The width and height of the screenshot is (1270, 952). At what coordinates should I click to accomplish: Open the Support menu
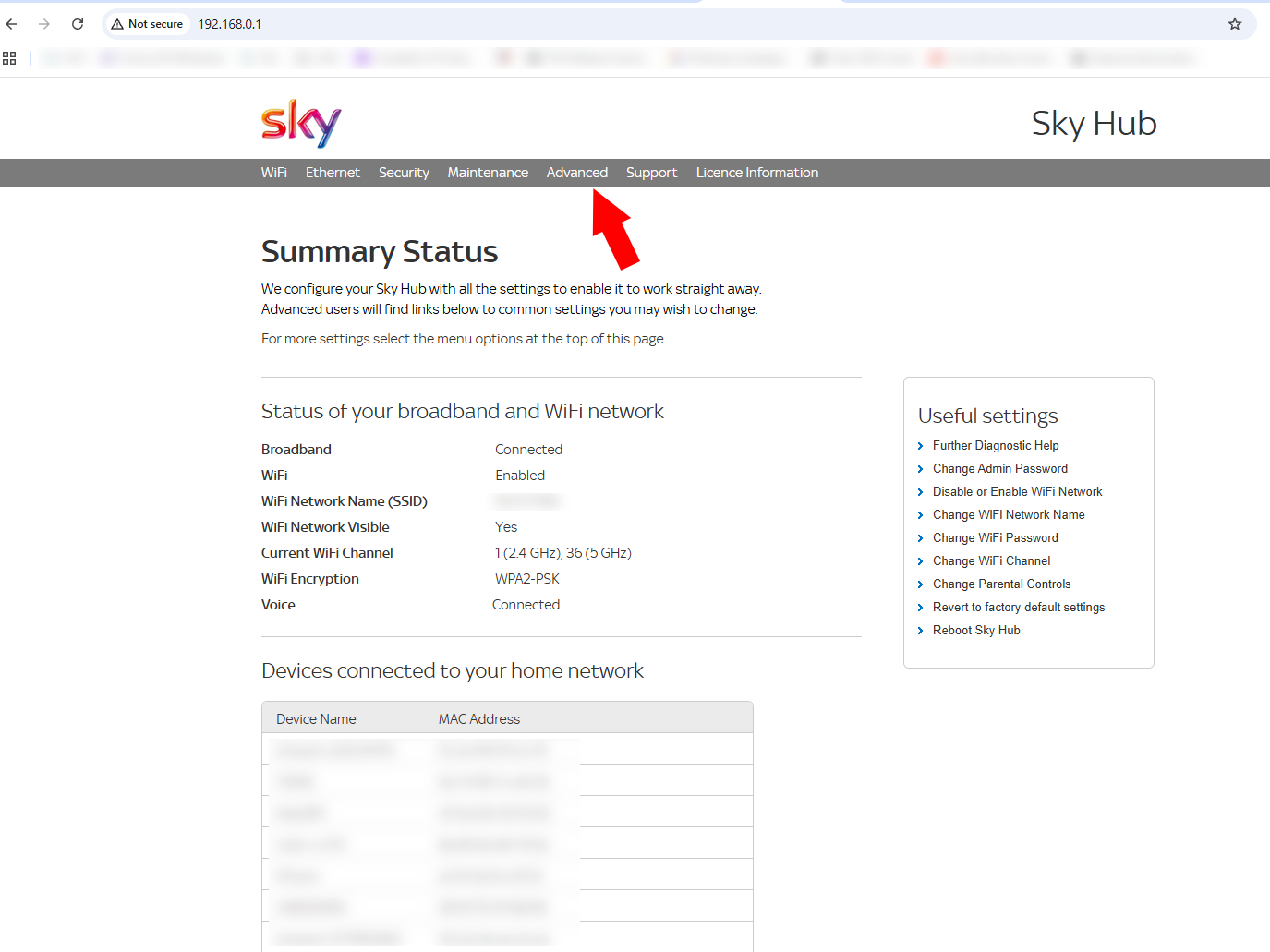tap(651, 173)
